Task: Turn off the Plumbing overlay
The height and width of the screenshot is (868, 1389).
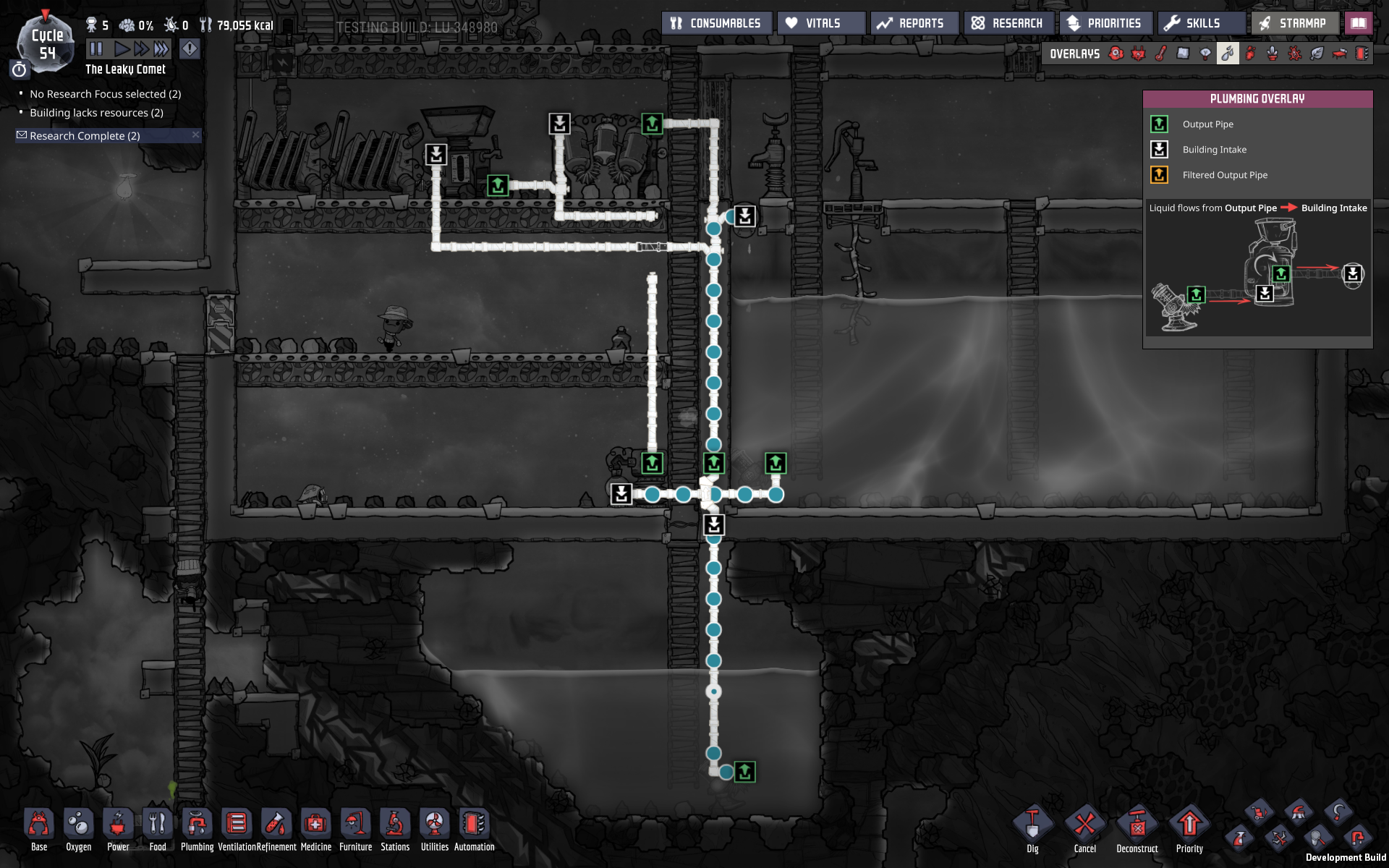Action: click(1228, 54)
